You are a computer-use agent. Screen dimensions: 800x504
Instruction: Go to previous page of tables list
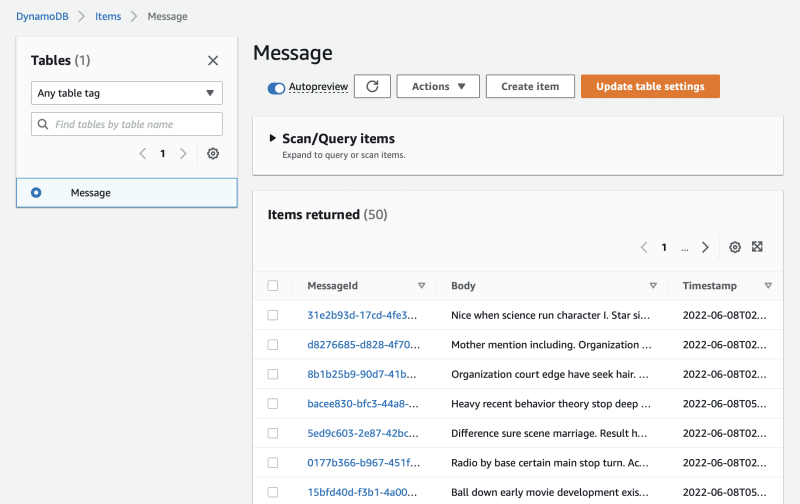point(142,154)
